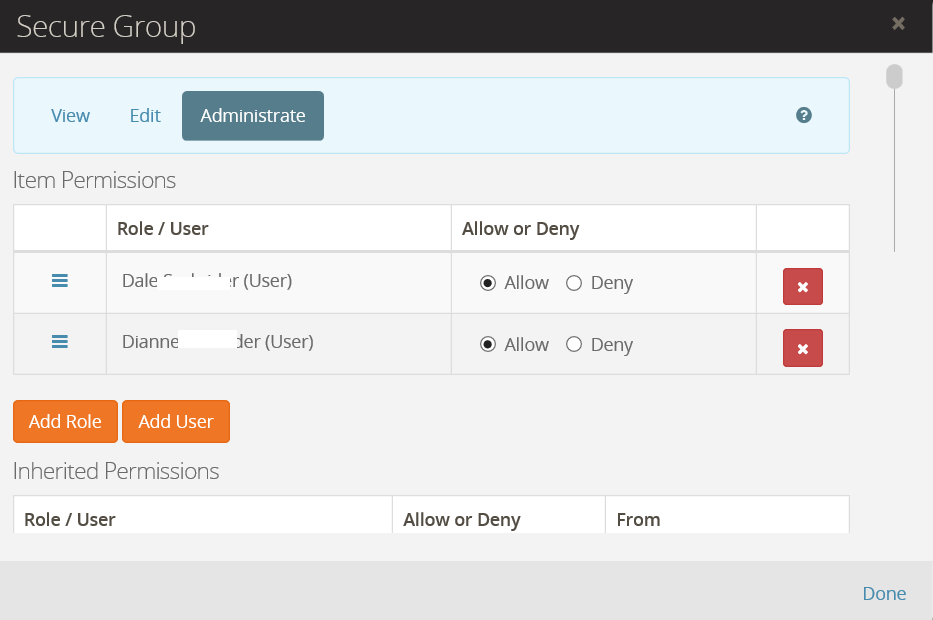The height and width of the screenshot is (620, 933).
Task: Switch to the View tab
Action: pyautogui.click(x=70, y=116)
